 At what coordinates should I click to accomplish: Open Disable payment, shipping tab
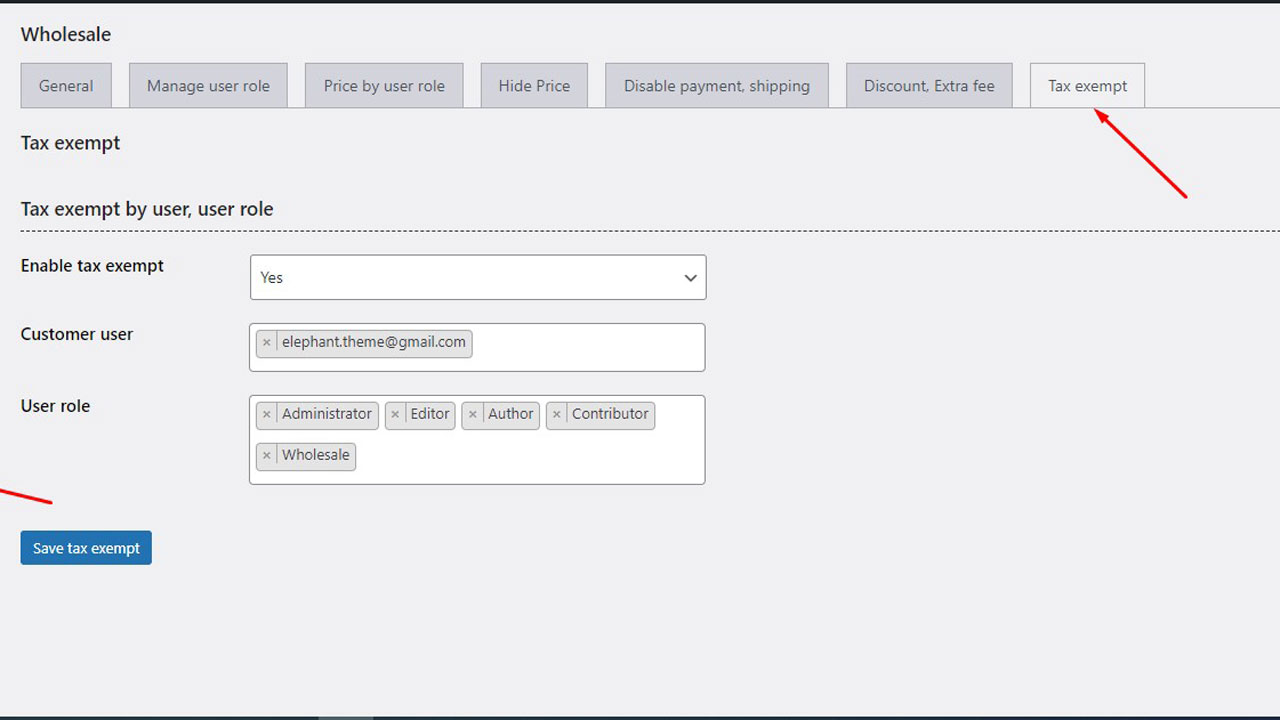click(x=716, y=86)
